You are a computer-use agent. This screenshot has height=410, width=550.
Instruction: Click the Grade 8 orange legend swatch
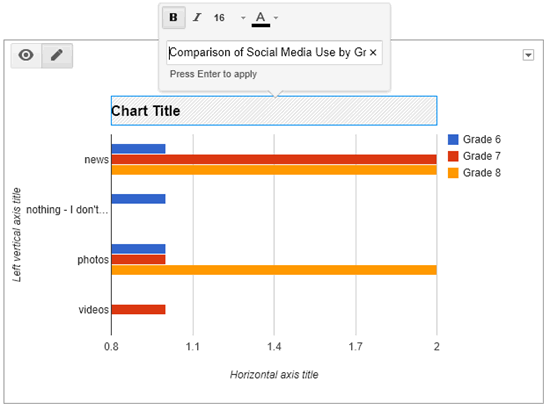click(453, 173)
